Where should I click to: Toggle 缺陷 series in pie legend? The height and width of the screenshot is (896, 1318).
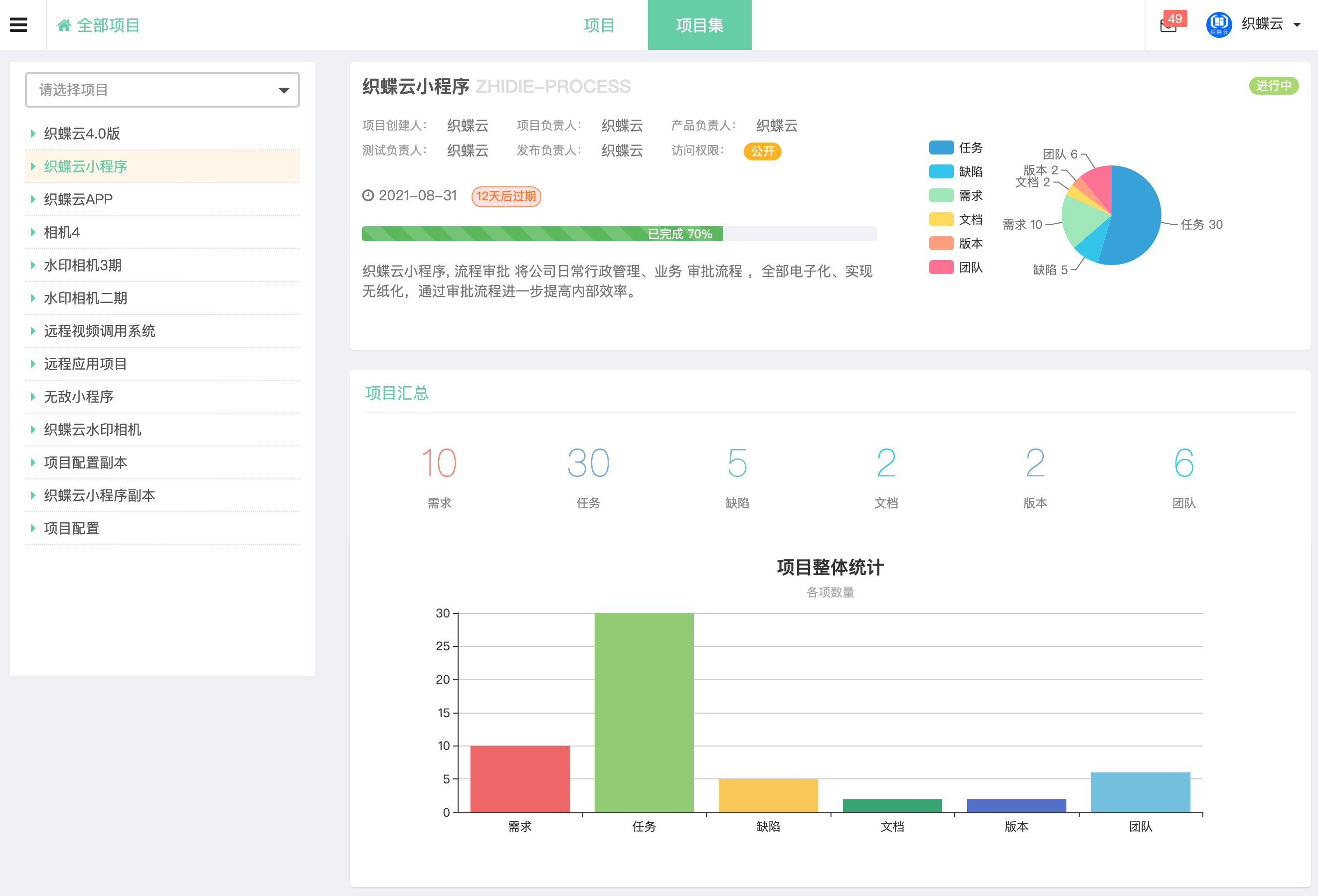coord(956,172)
